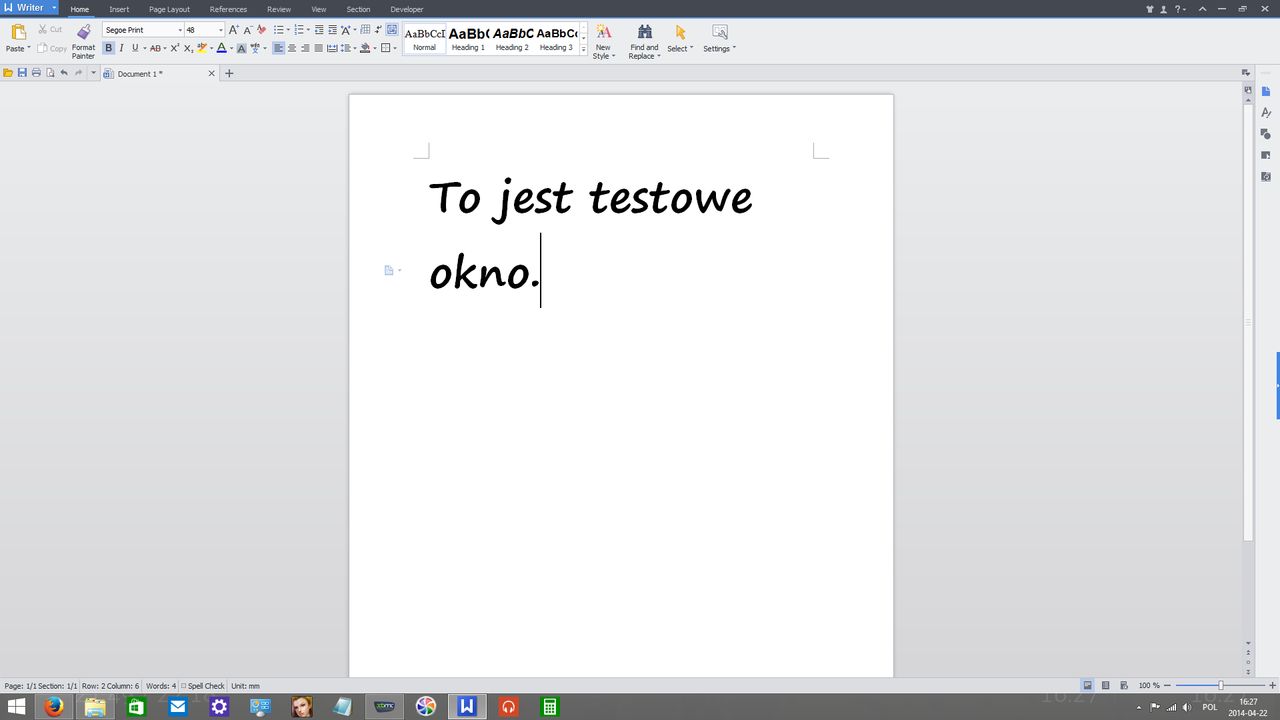The height and width of the screenshot is (720, 1280).
Task: Switch to the View tab
Action: point(319,9)
